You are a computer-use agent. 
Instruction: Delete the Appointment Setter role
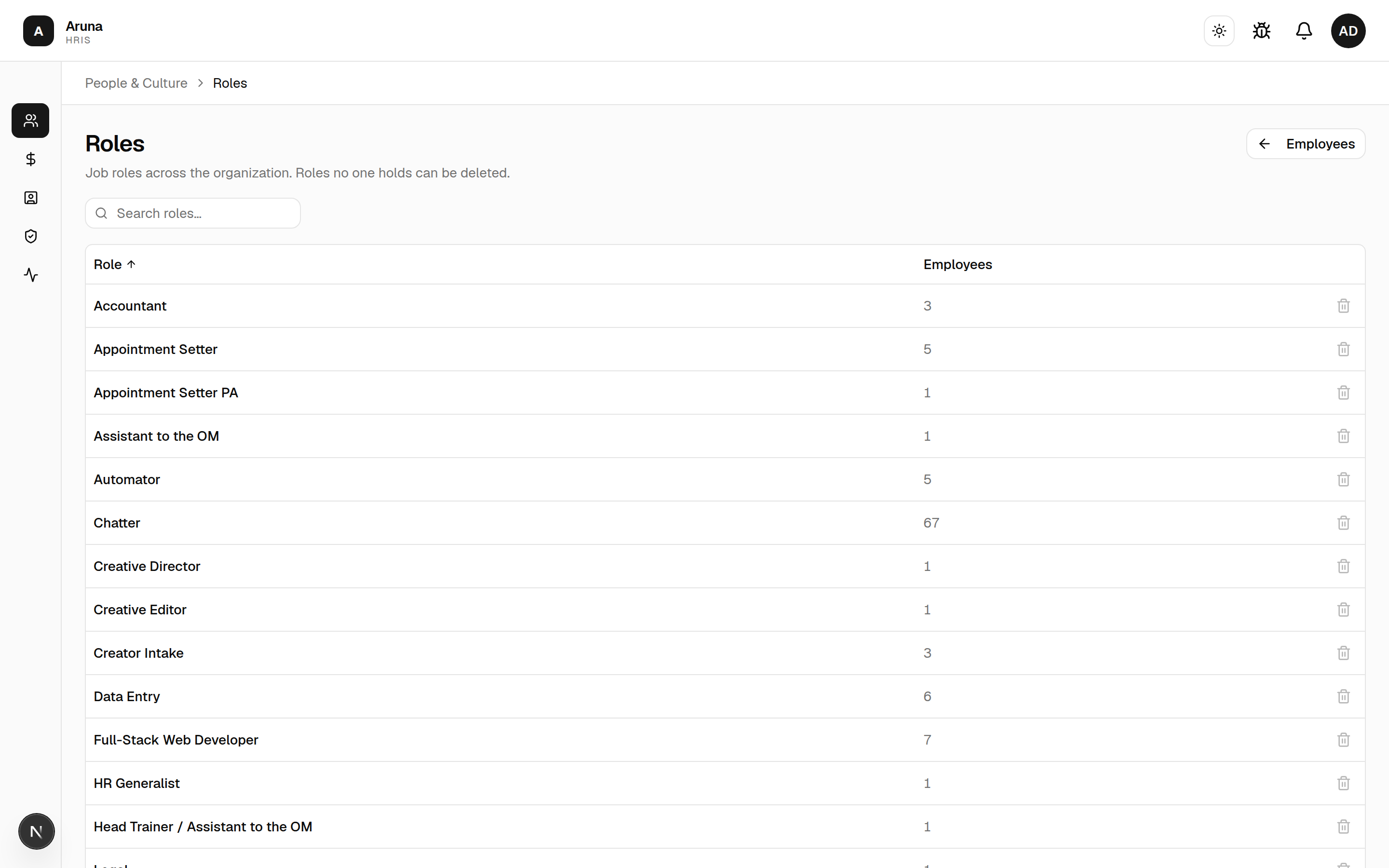(x=1343, y=349)
